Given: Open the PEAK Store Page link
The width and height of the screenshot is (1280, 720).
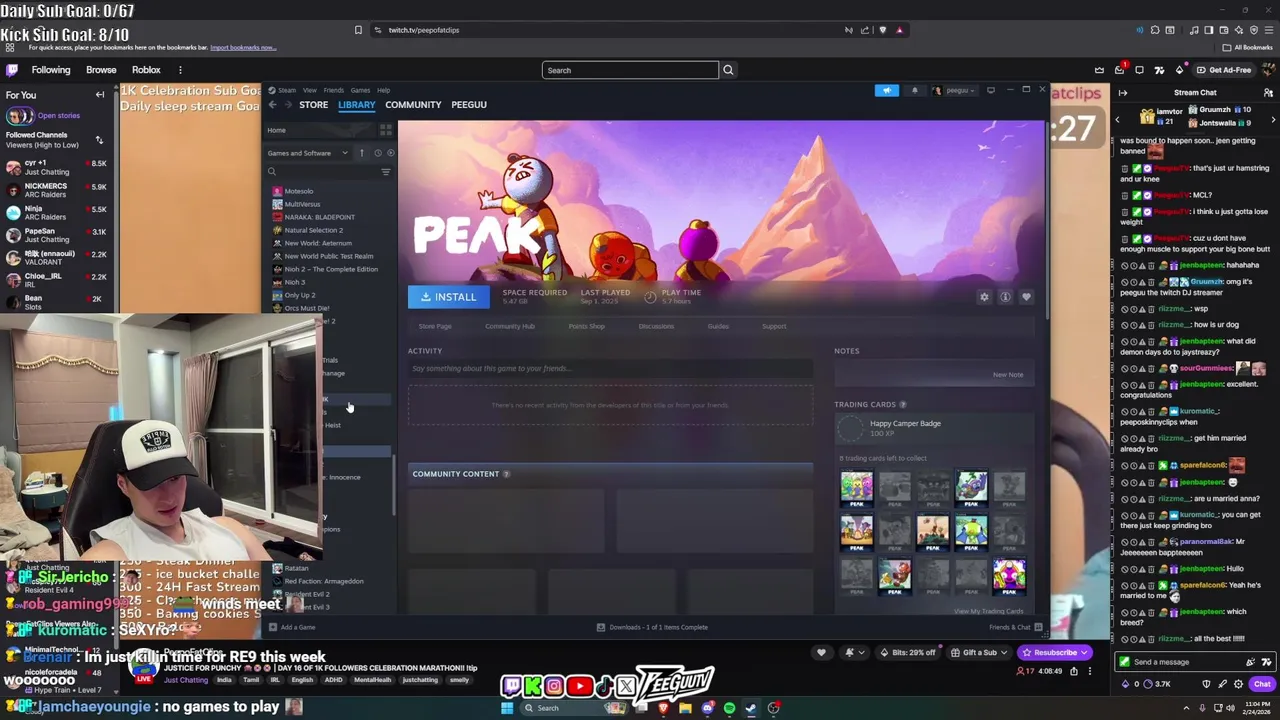Looking at the screenshot, I should coord(435,326).
